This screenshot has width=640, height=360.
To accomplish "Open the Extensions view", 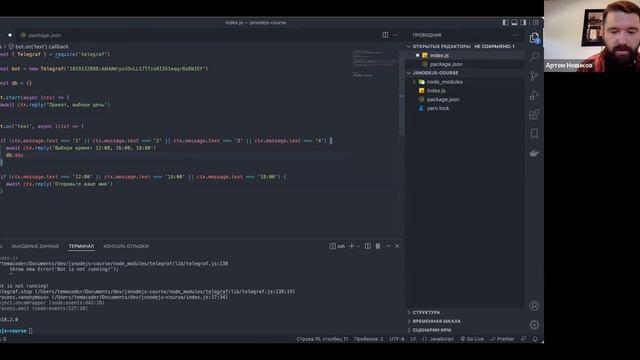I will coord(534,114).
